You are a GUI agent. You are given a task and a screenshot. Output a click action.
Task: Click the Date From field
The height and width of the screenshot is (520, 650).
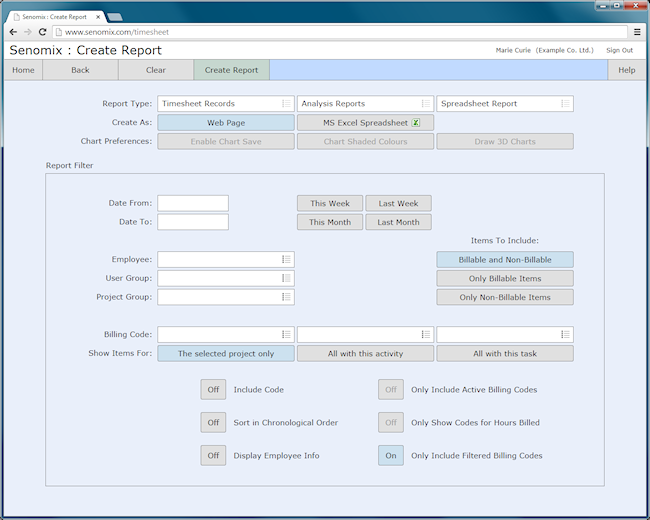click(193, 203)
